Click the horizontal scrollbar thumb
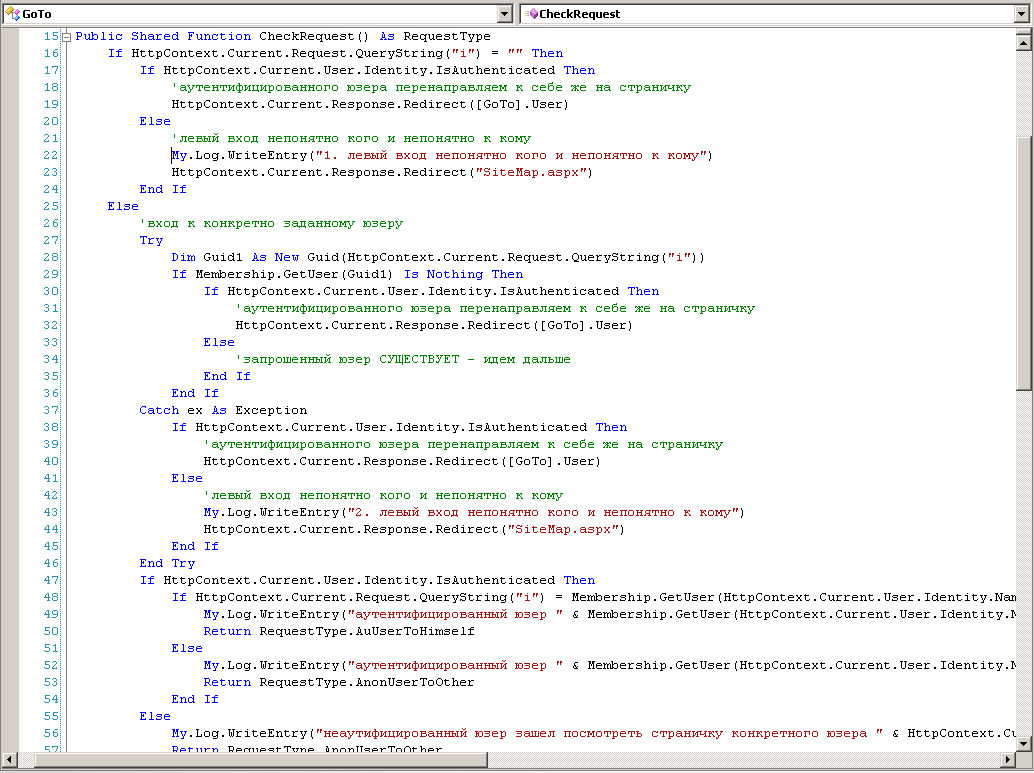The height and width of the screenshot is (773, 1034). point(260,760)
